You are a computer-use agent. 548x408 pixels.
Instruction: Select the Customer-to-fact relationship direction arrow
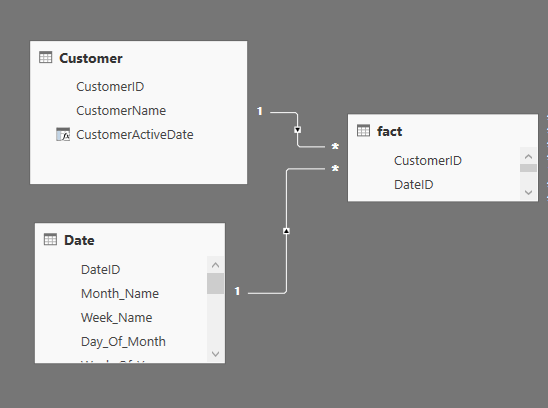[x=297, y=130]
